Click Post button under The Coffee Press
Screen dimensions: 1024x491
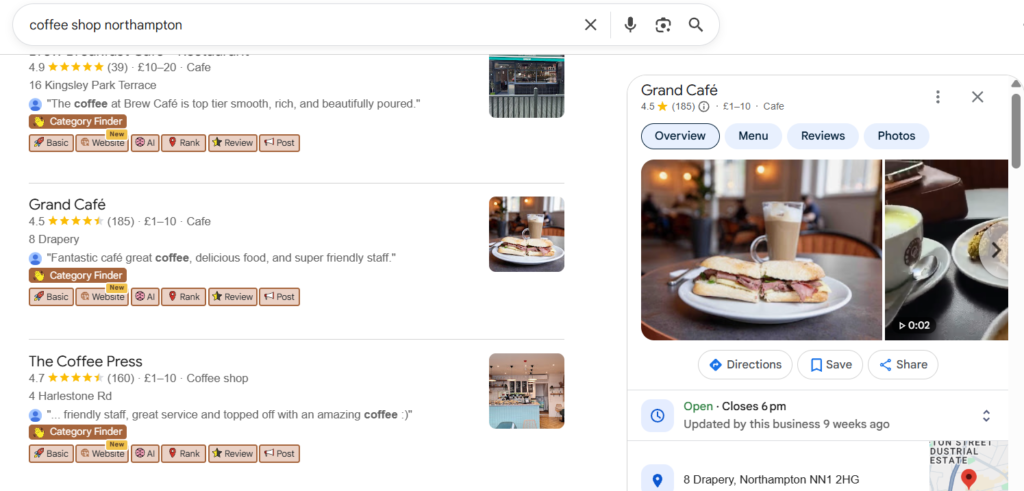(280, 453)
